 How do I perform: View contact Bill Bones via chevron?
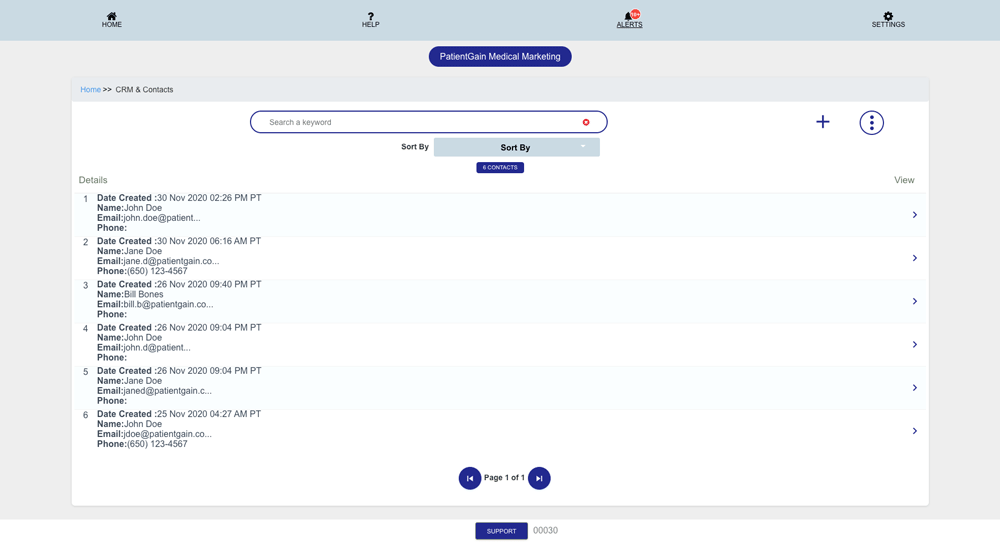(915, 301)
